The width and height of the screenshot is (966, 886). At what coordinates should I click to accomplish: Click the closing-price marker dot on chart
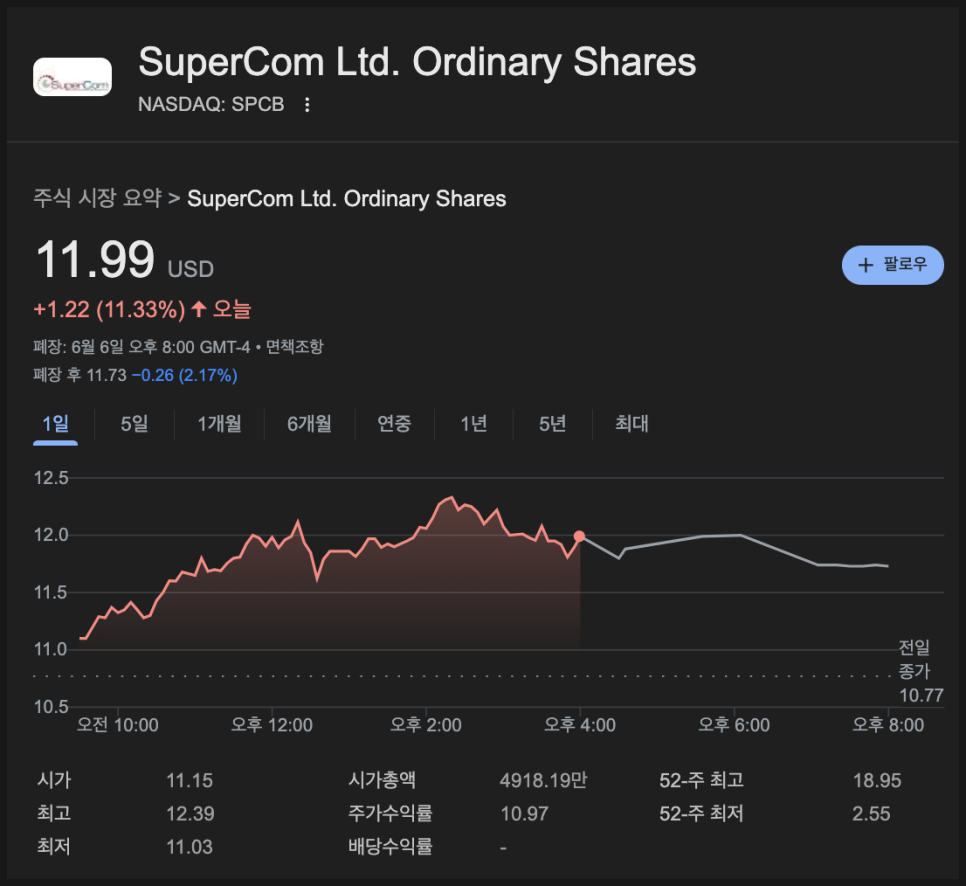[579, 536]
